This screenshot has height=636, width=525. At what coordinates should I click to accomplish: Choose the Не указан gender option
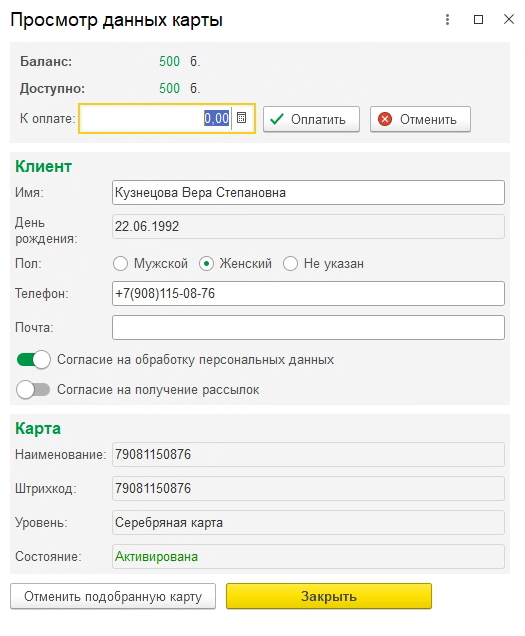pos(290,264)
